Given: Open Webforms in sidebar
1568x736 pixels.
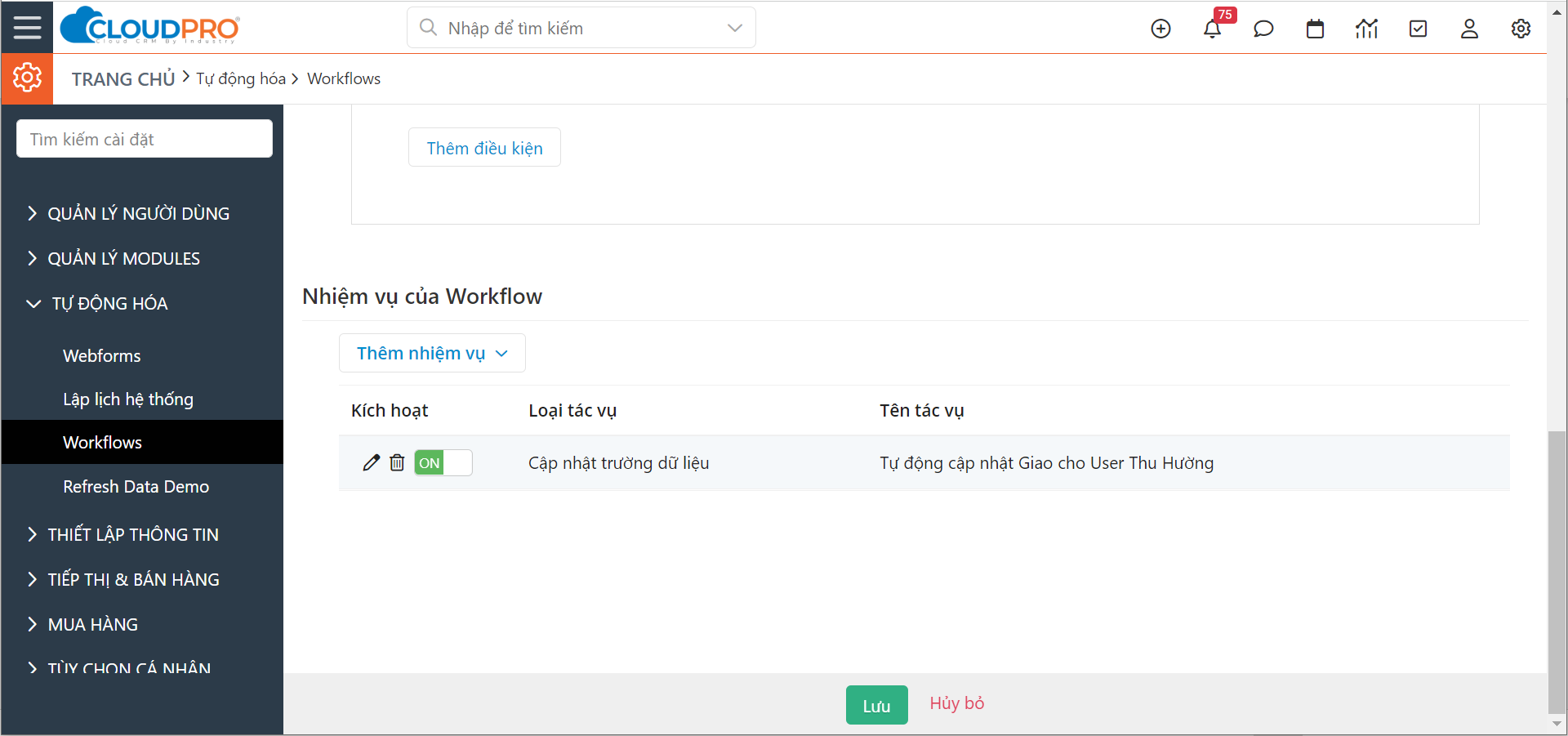Looking at the screenshot, I should click(101, 355).
